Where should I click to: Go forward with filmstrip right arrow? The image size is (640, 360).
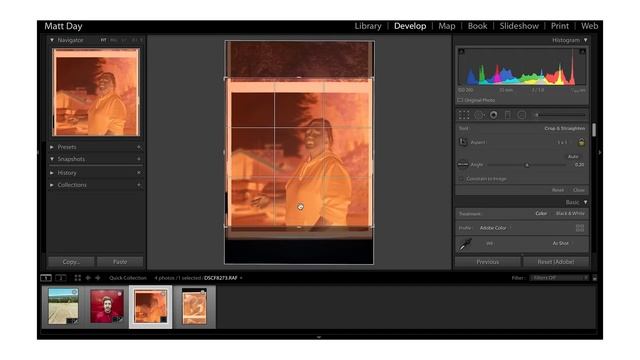coord(98,278)
